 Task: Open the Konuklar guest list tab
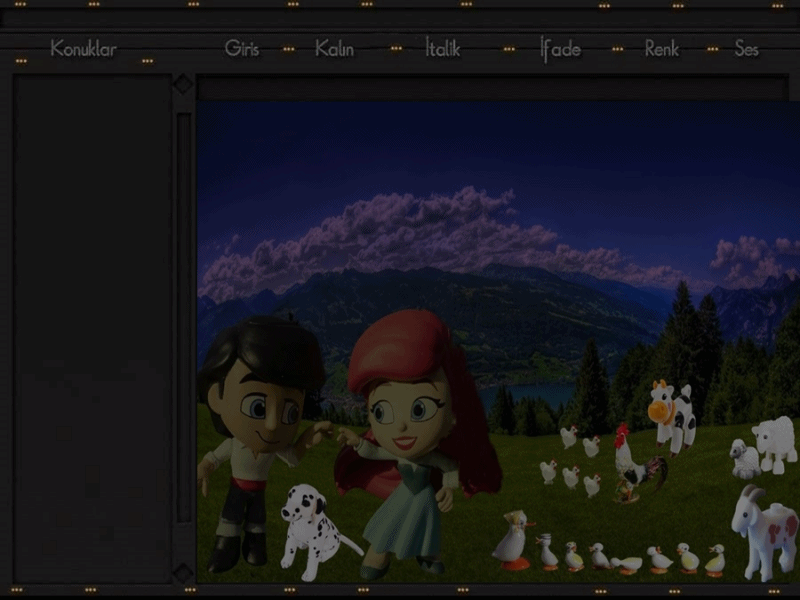(x=83, y=49)
